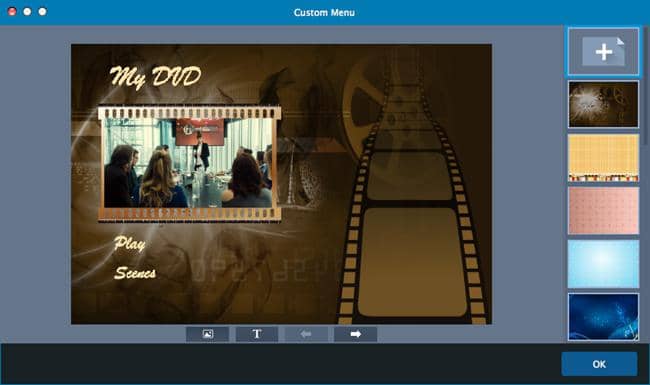Minimize the Custom Menu window

pos(27,12)
